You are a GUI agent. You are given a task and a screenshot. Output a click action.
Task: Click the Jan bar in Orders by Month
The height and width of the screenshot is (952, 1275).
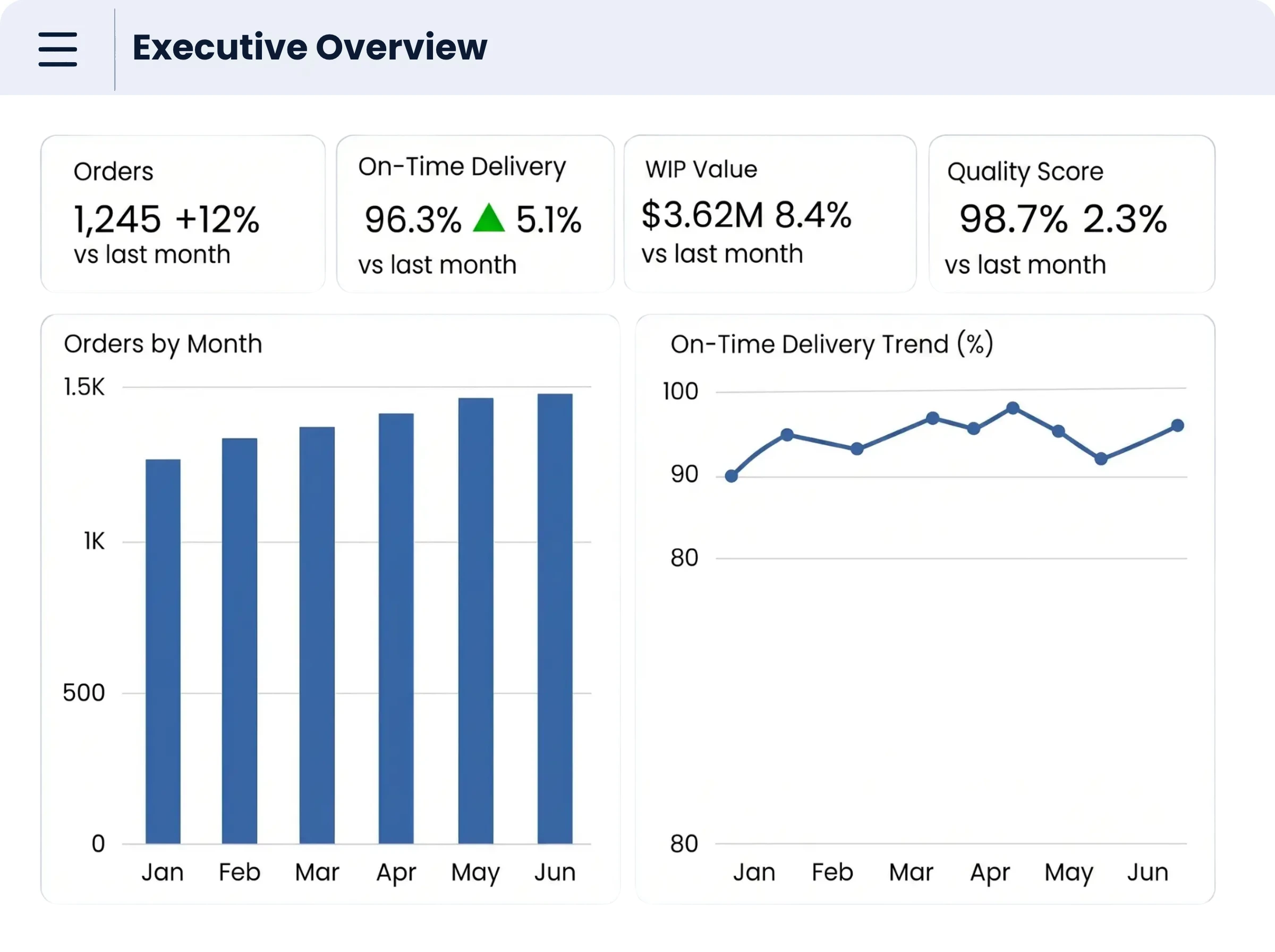tap(163, 652)
